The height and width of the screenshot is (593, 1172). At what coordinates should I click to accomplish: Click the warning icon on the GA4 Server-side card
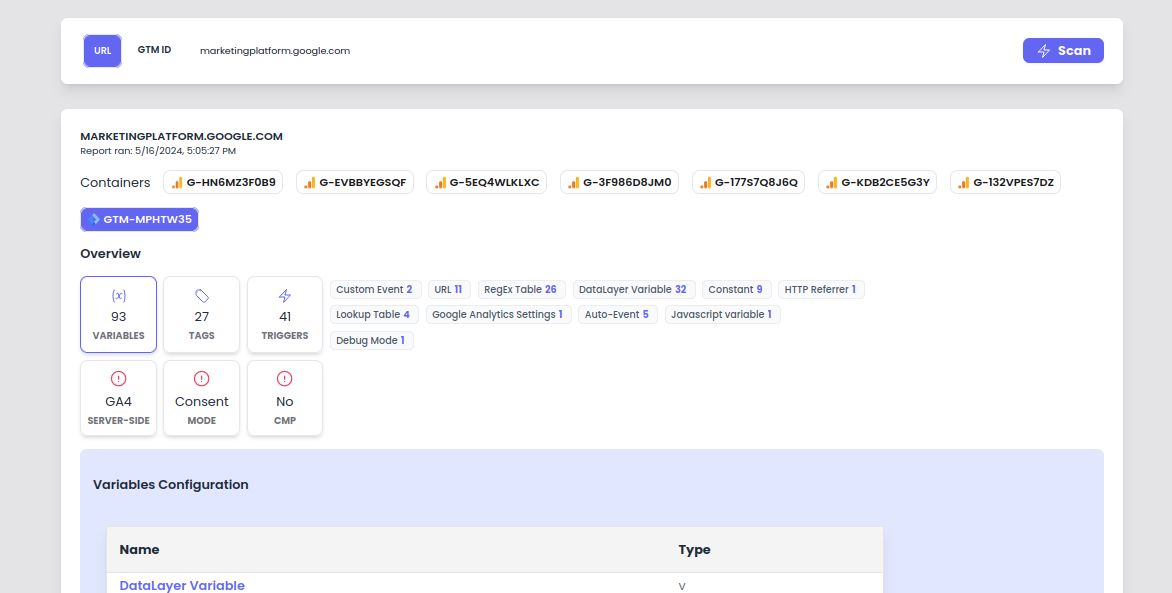click(x=118, y=380)
